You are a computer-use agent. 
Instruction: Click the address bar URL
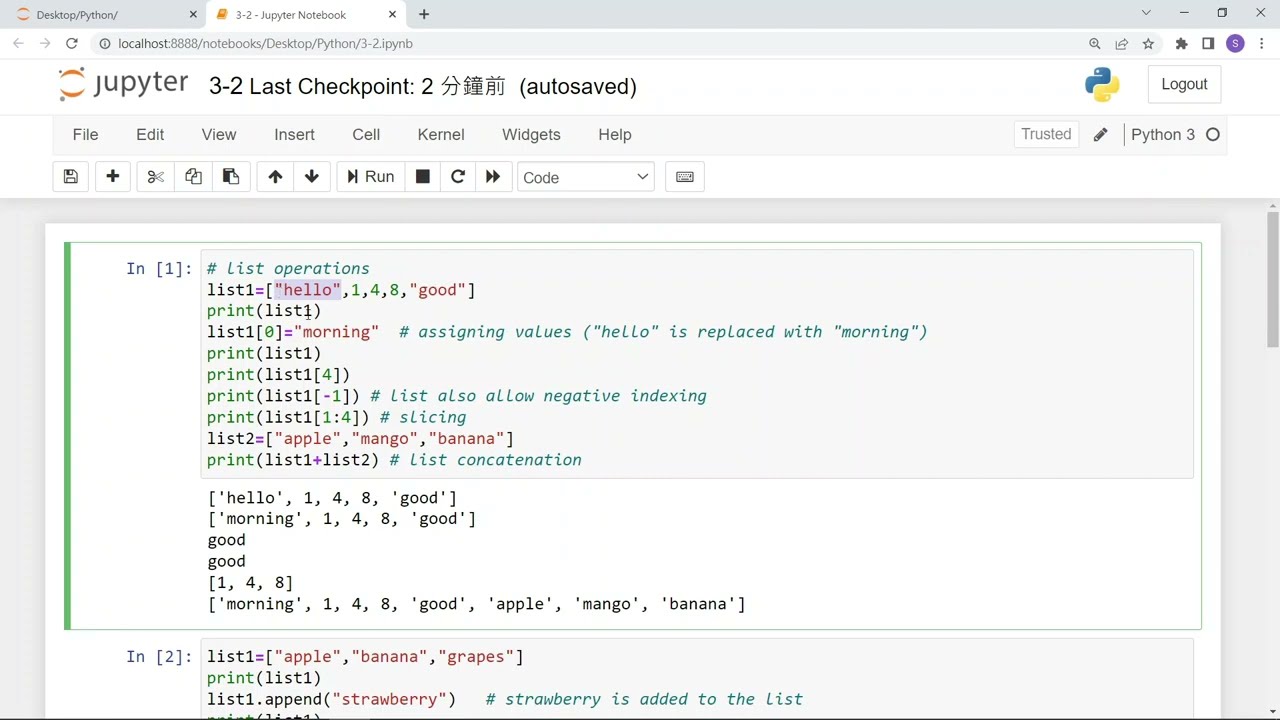pyautogui.click(x=265, y=44)
